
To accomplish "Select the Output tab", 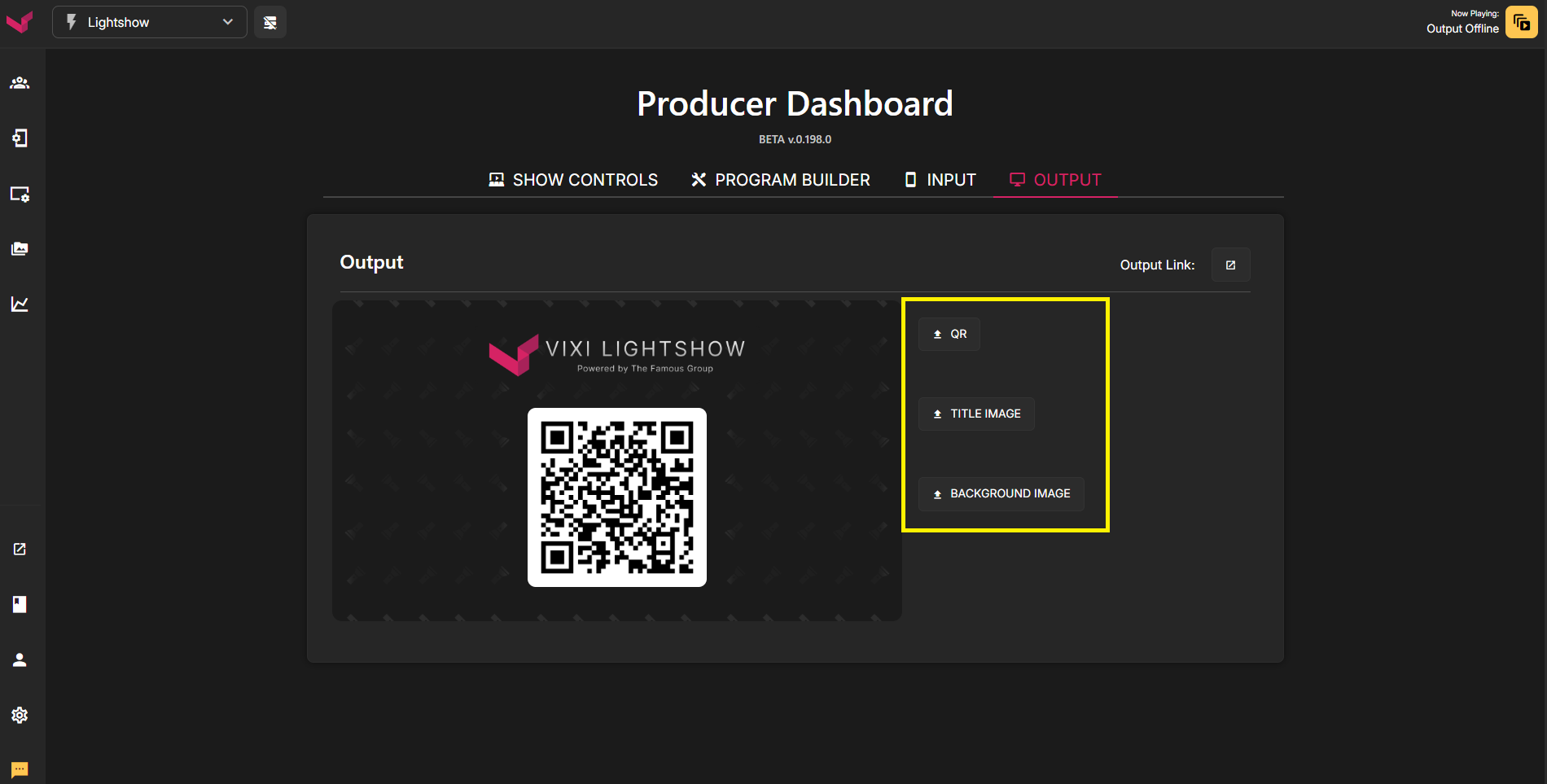I will coord(1055,180).
